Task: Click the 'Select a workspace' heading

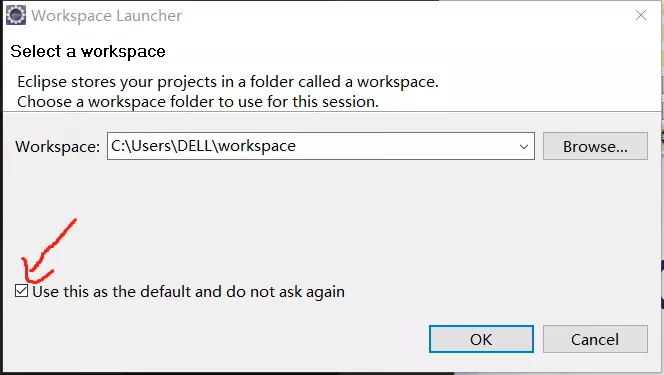Action: [88, 51]
